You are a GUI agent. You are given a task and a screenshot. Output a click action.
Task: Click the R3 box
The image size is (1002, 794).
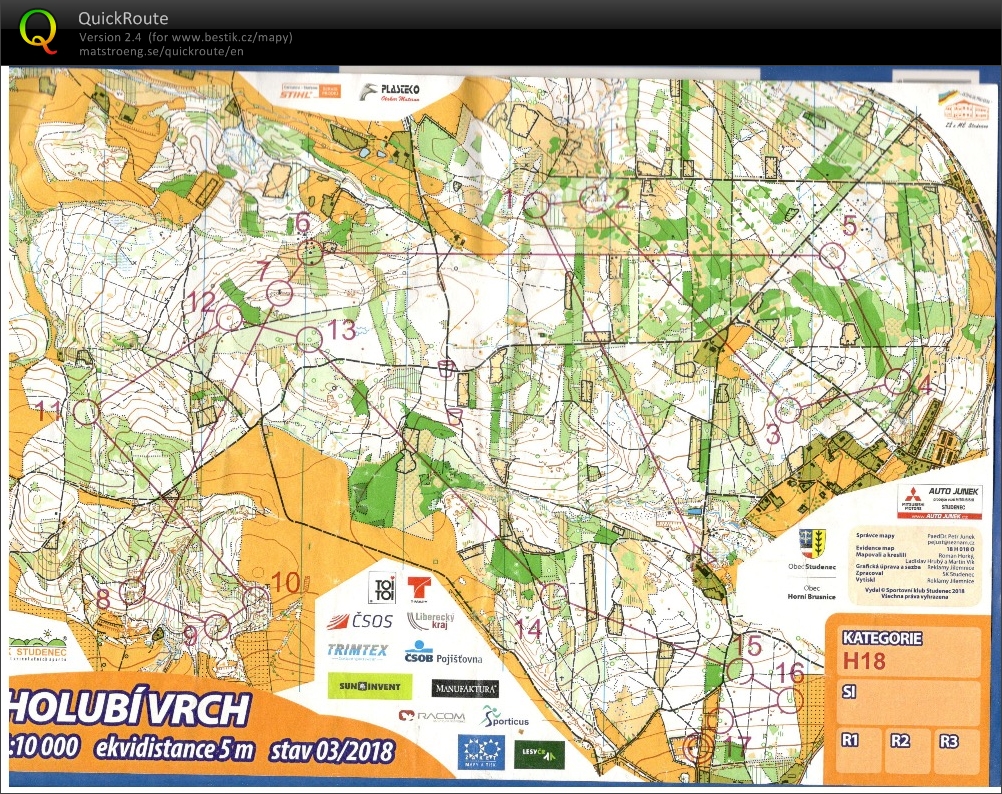click(x=957, y=750)
